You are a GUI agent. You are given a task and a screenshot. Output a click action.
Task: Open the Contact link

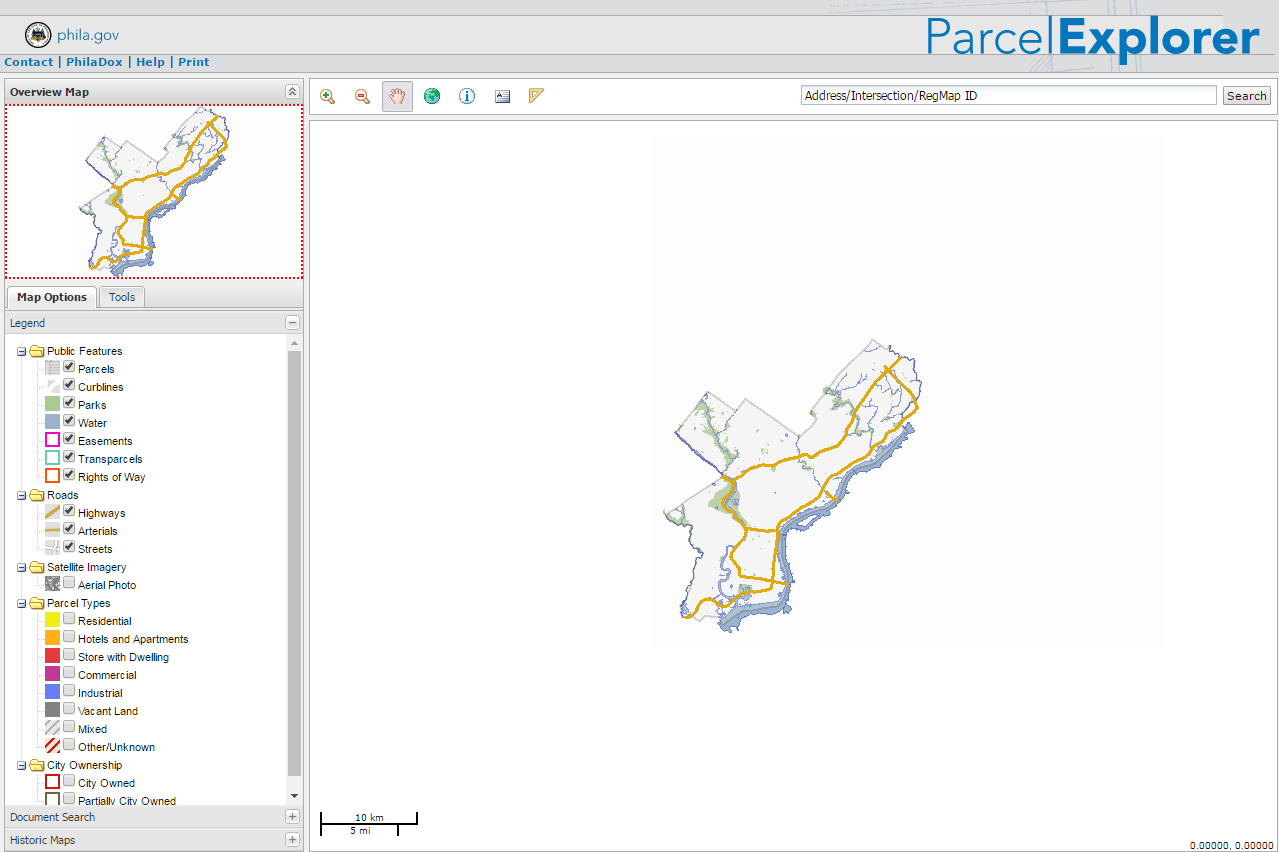(x=29, y=62)
